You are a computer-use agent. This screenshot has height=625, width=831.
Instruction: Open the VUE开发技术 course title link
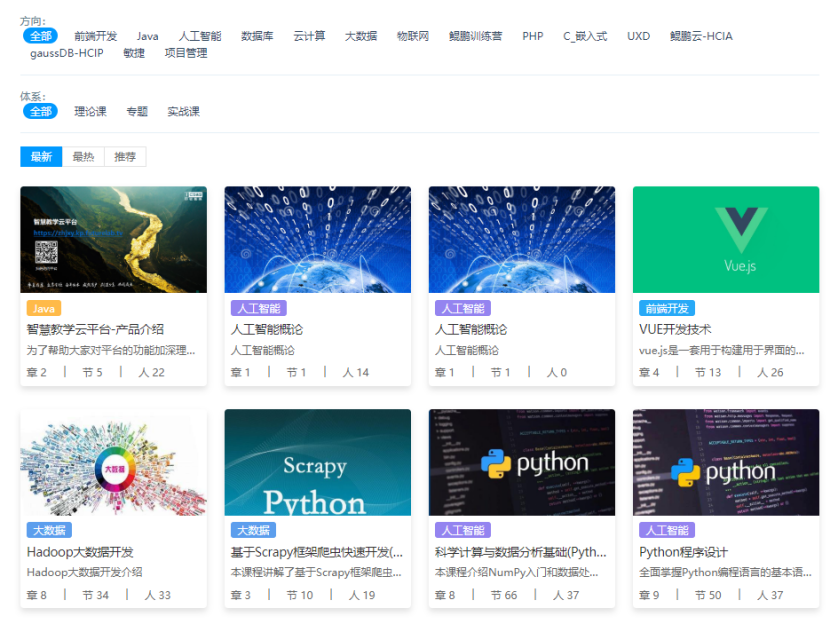coord(675,329)
